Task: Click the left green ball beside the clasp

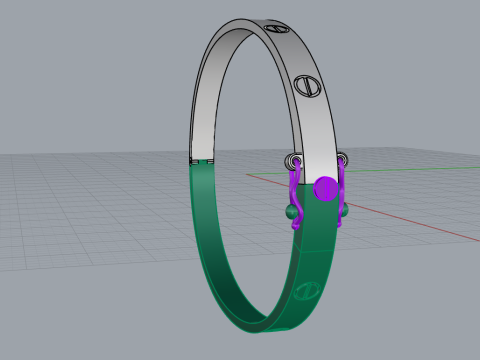Action: click(x=291, y=211)
